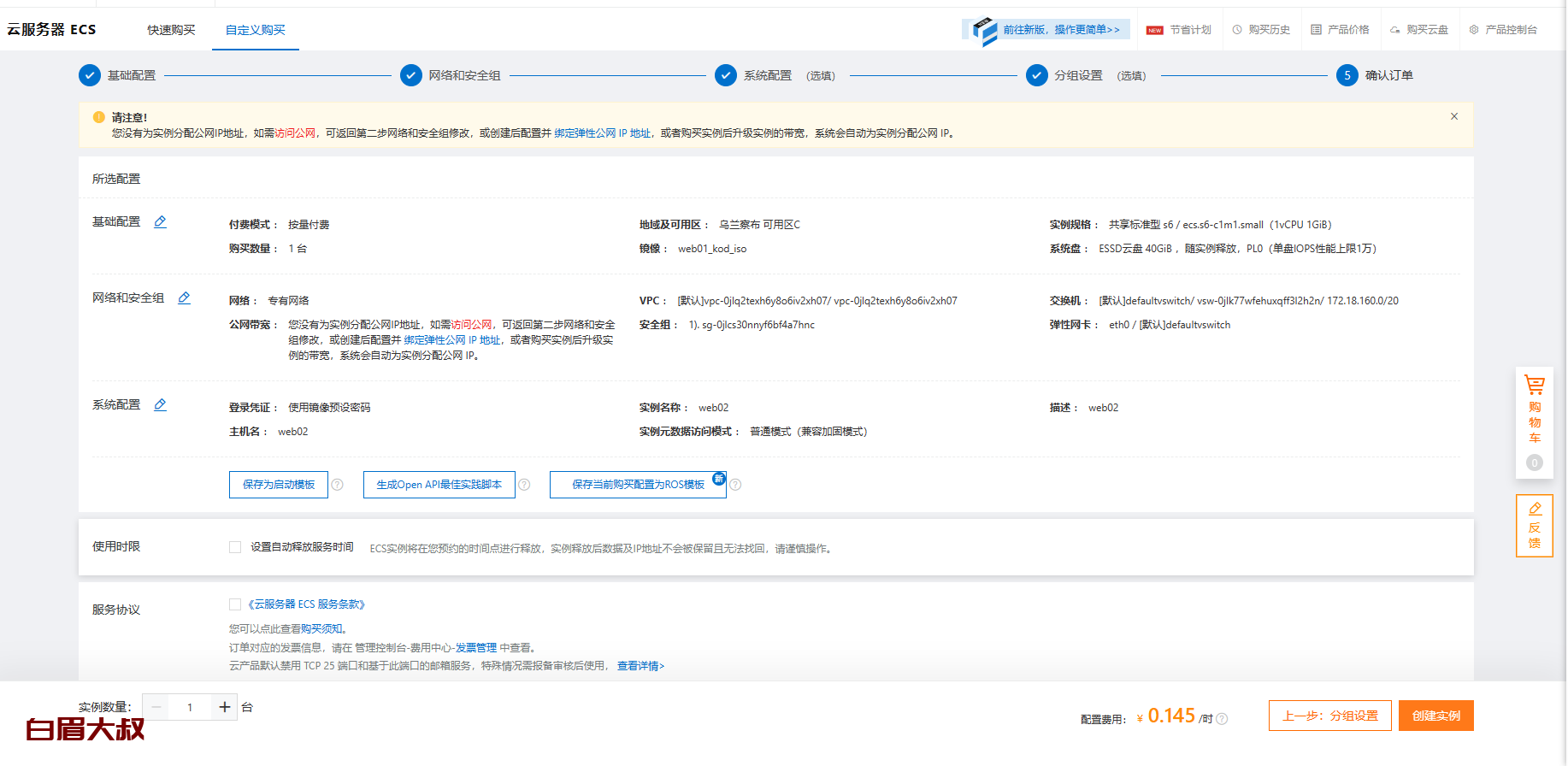Check the 云服务器 ECS 服务条款 agreement box
This screenshot has width=1568, height=766.
coord(235,604)
